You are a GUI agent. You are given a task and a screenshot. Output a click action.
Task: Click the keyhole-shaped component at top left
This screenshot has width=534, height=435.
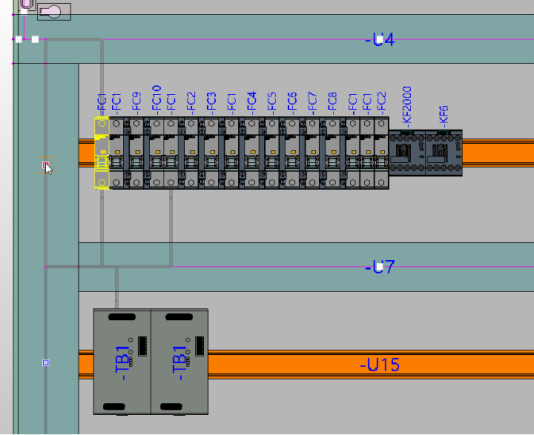[54, 12]
